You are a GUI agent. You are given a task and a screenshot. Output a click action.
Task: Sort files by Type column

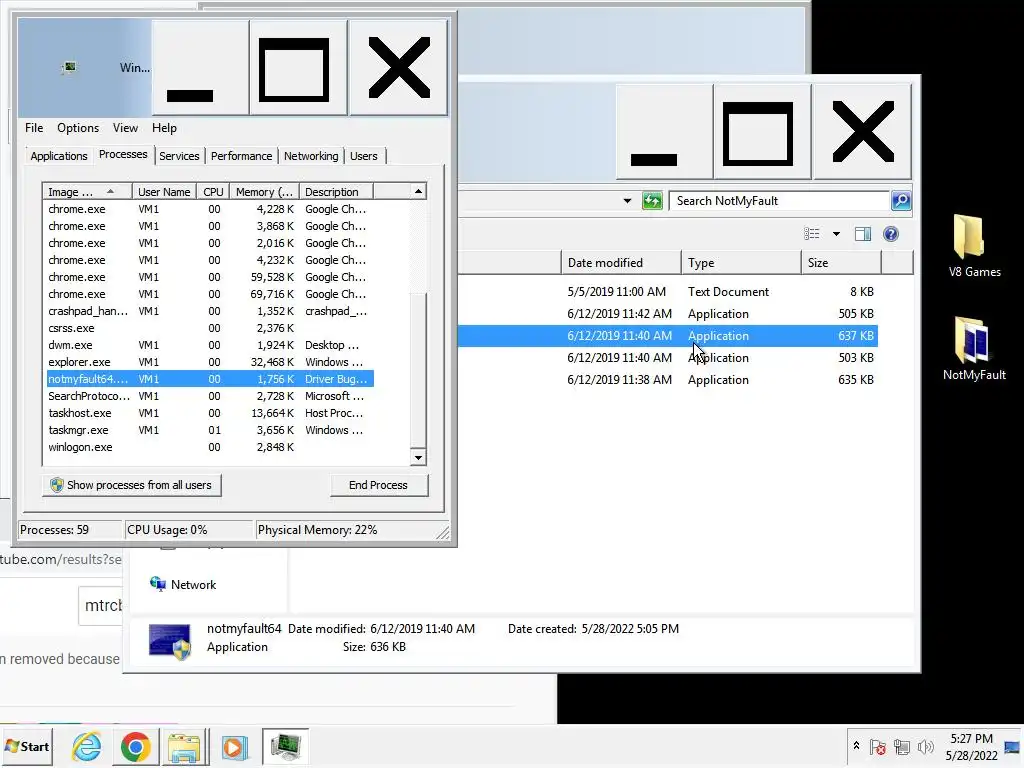point(741,263)
